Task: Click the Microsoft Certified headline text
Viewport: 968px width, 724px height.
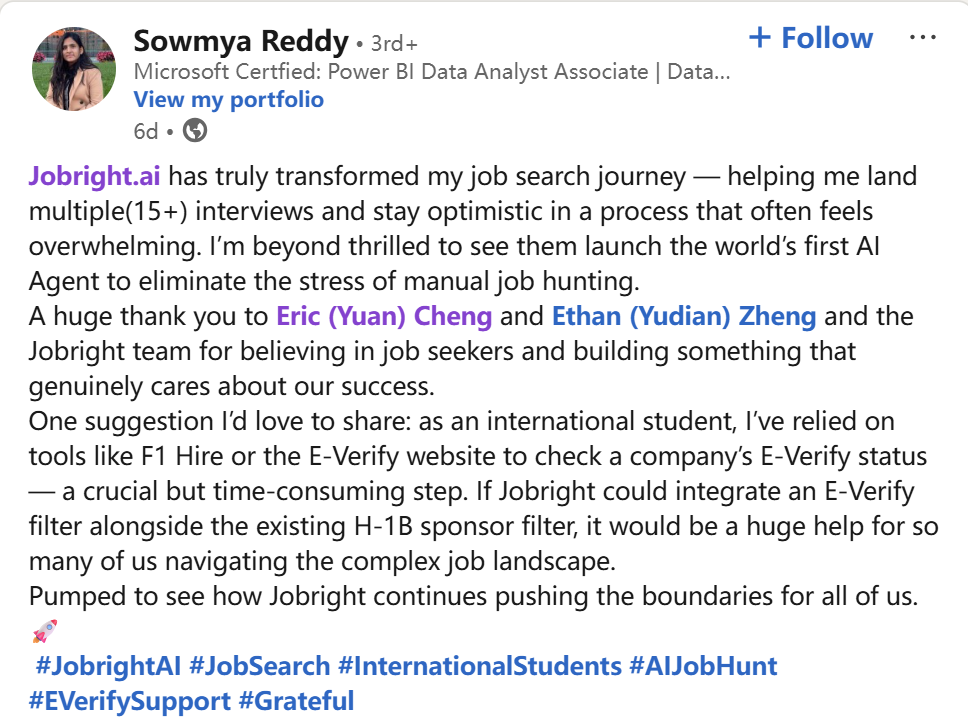Action: coord(432,72)
